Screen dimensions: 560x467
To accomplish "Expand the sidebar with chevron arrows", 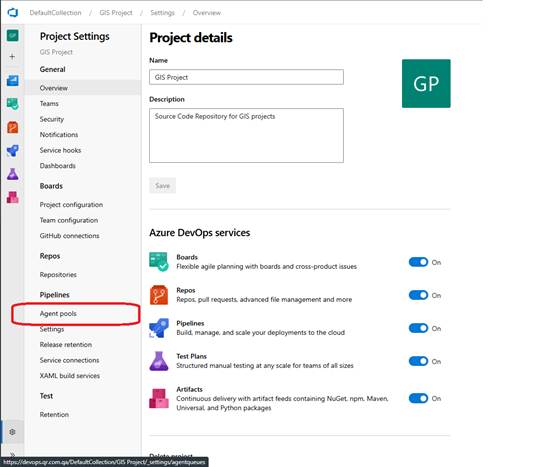I will [x=12, y=454].
